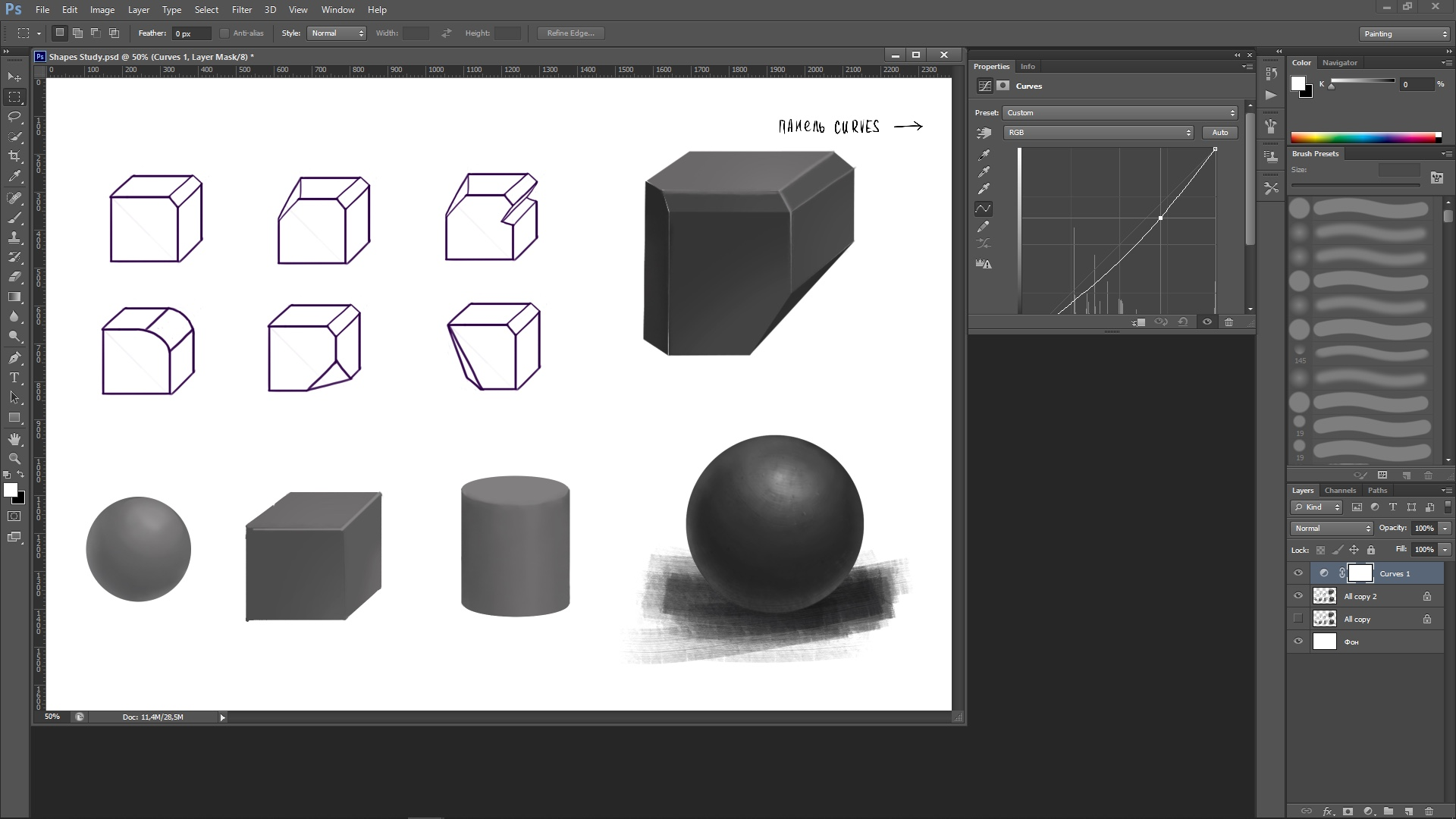Open tool preset picker in options bar
This screenshot has height=819, width=1456.
click(29, 33)
